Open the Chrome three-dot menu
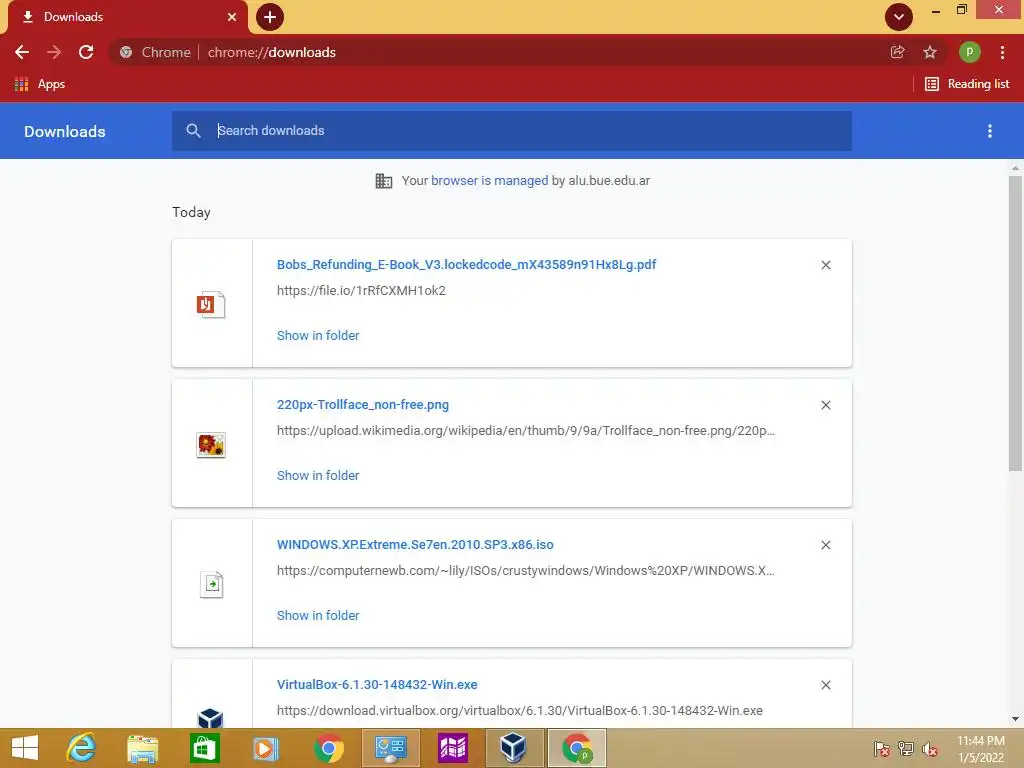This screenshot has height=768, width=1024. click(1002, 52)
